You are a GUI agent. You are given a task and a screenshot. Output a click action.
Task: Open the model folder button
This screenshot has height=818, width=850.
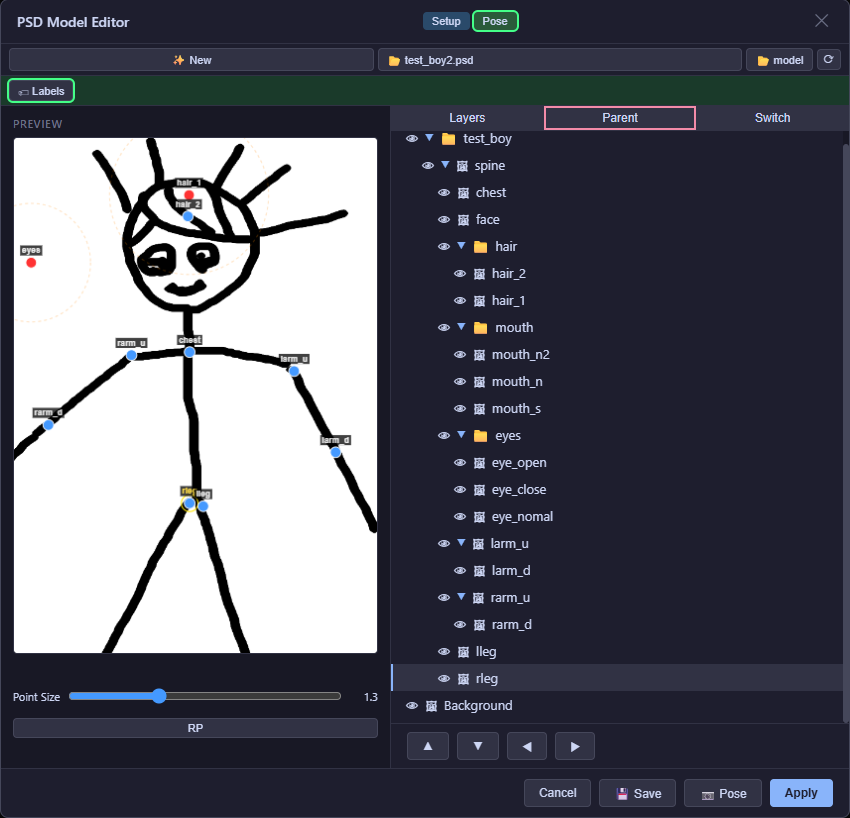[x=780, y=60]
